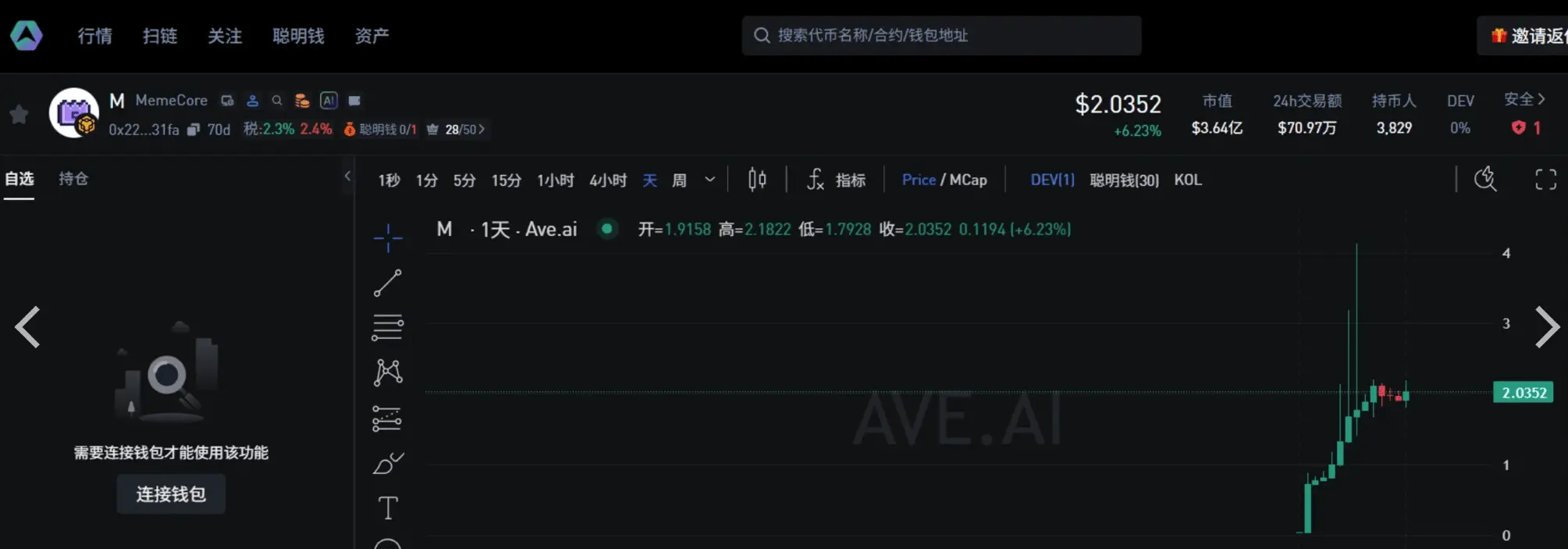Click the green status dot next to Ave.ai
Screen dimensions: 1568x549
click(x=606, y=229)
